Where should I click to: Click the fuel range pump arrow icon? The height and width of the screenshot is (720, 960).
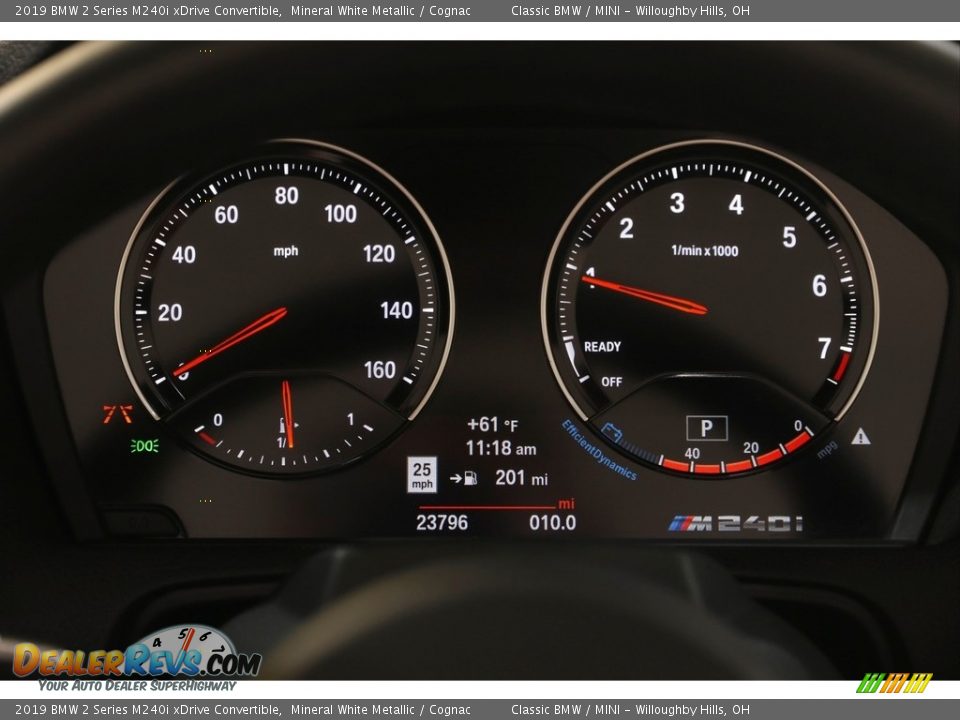pyautogui.click(x=463, y=478)
